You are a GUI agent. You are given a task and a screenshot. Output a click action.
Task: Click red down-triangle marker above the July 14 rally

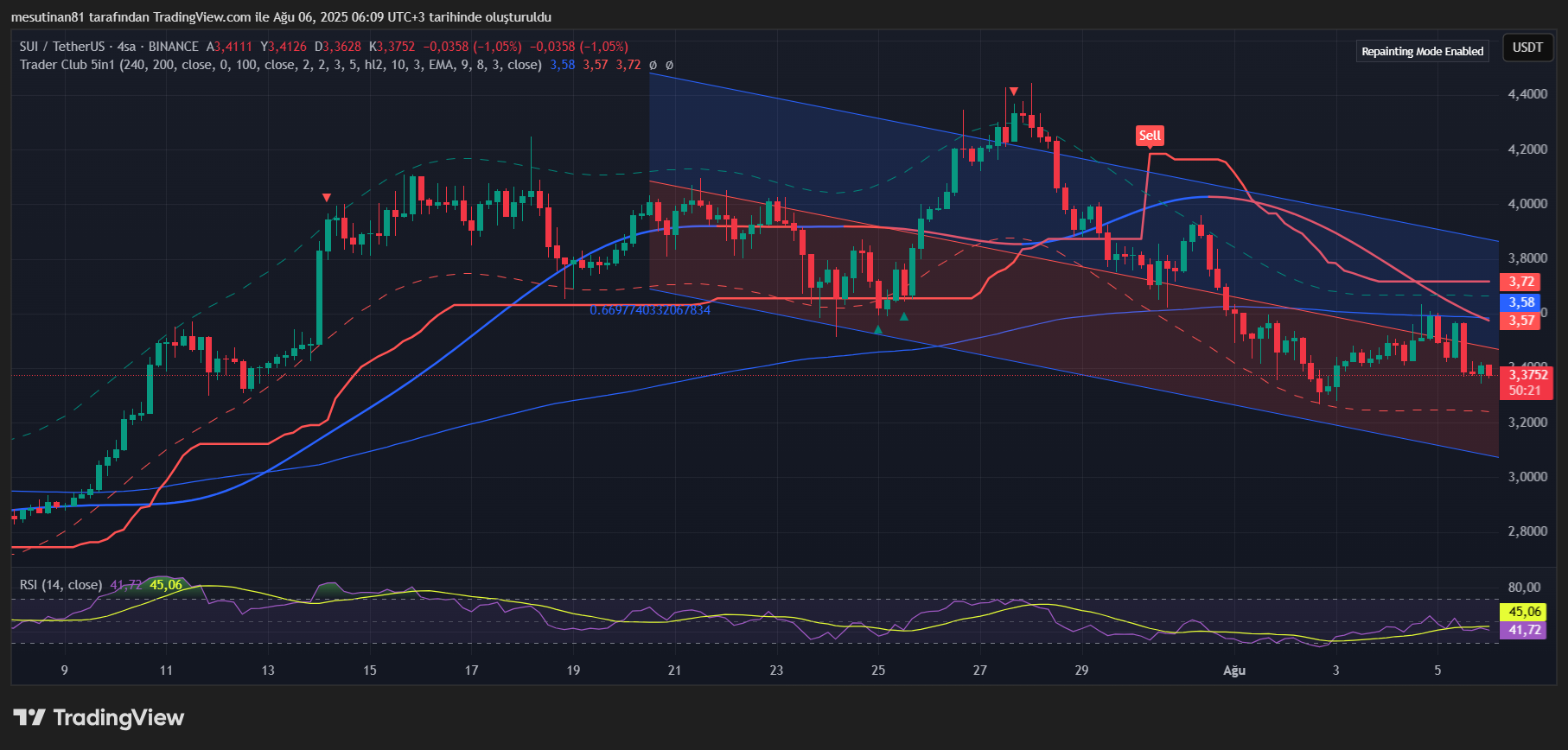pos(327,198)
